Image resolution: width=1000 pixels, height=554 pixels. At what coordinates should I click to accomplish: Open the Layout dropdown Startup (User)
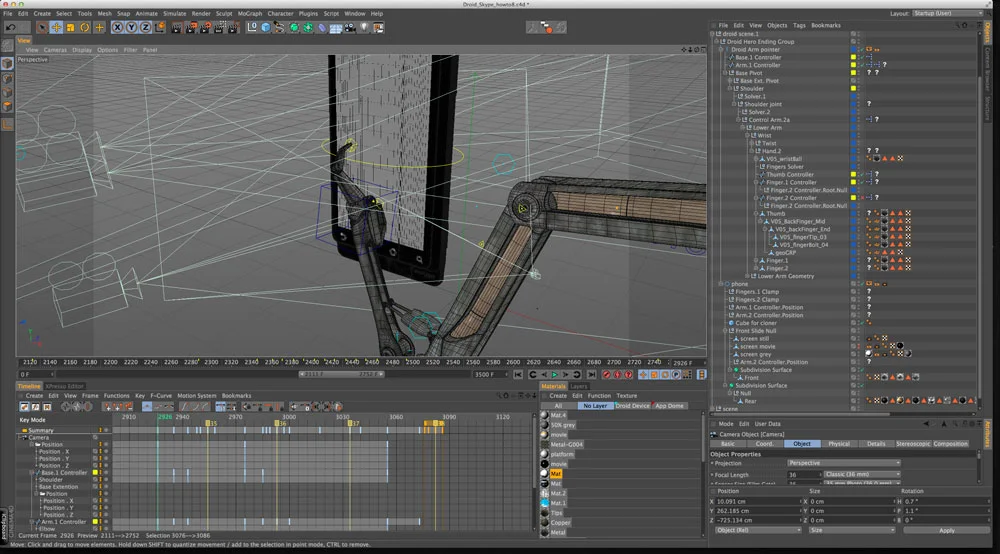948,13
